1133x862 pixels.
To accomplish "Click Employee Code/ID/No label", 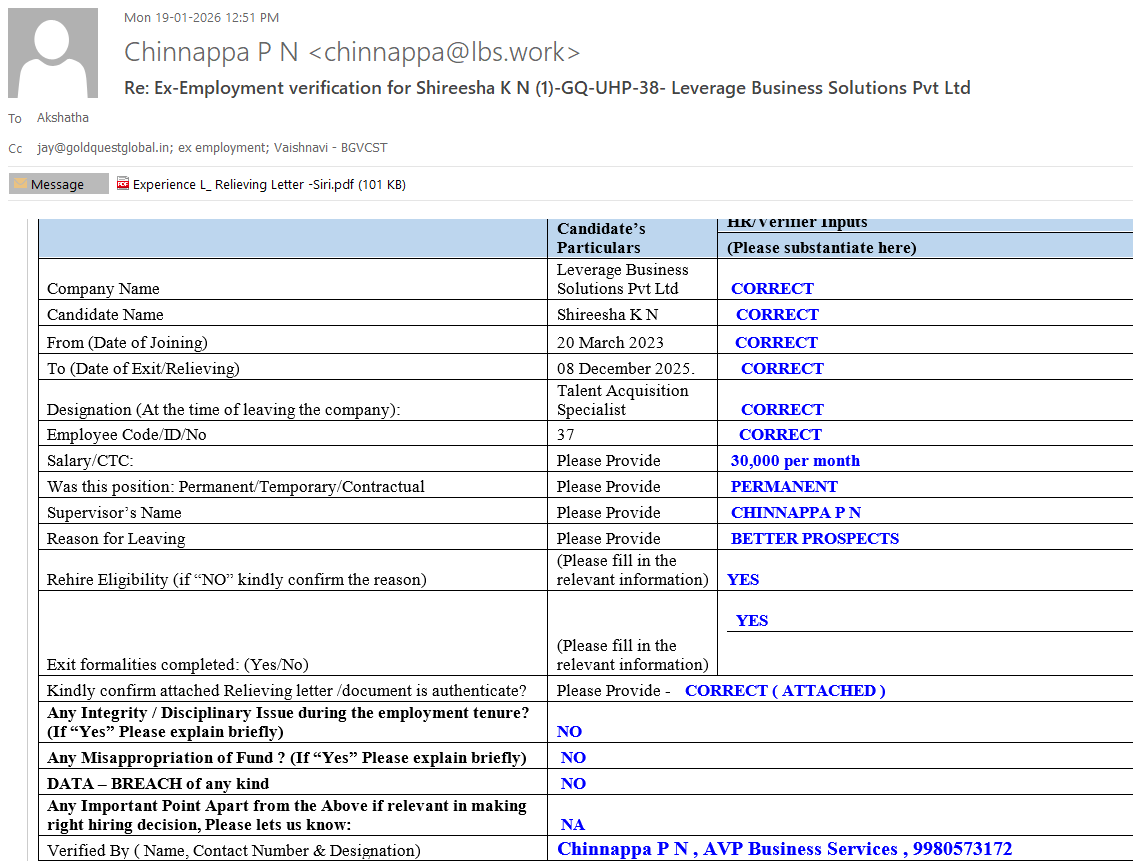I will coord(126,434).
